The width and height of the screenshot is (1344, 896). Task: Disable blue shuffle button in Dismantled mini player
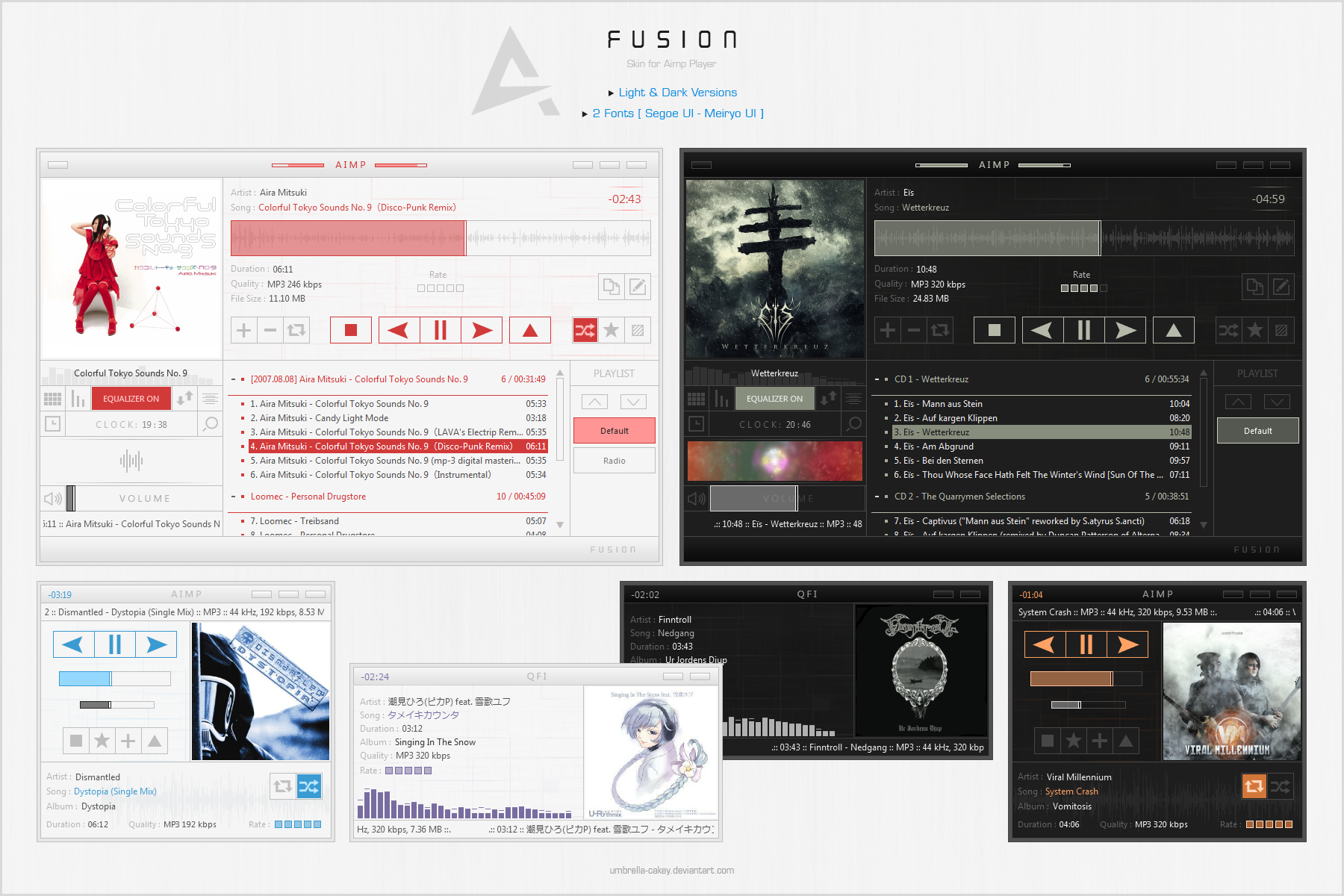coord(309,785)
